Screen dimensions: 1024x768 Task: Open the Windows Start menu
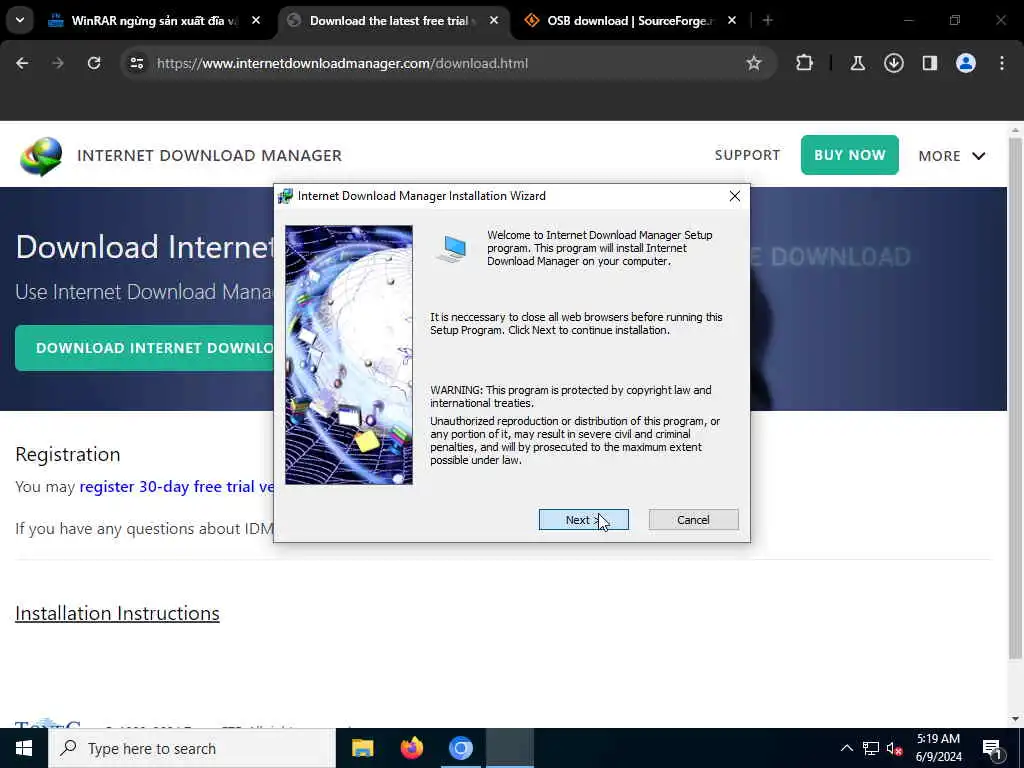[x=24, y=748]
